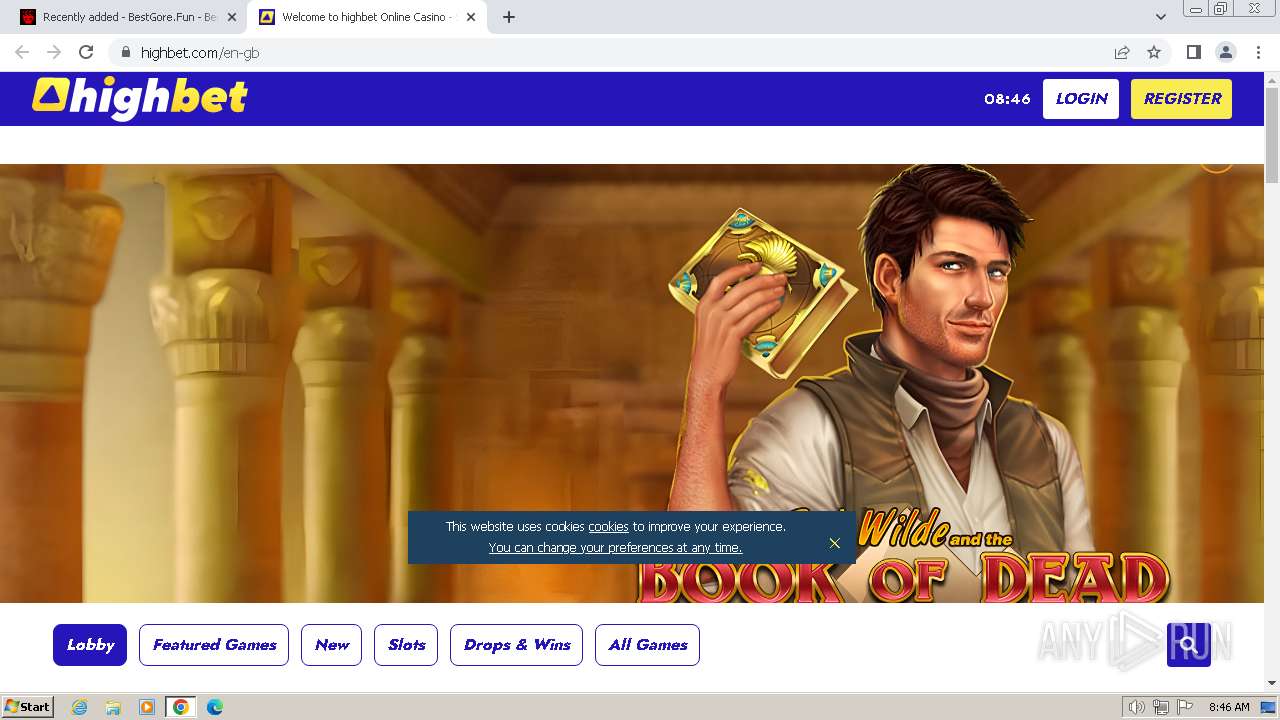Switch to the BestGore.Fun browser tab
The image size is (1280, 720).
click(x=127, y=17)
